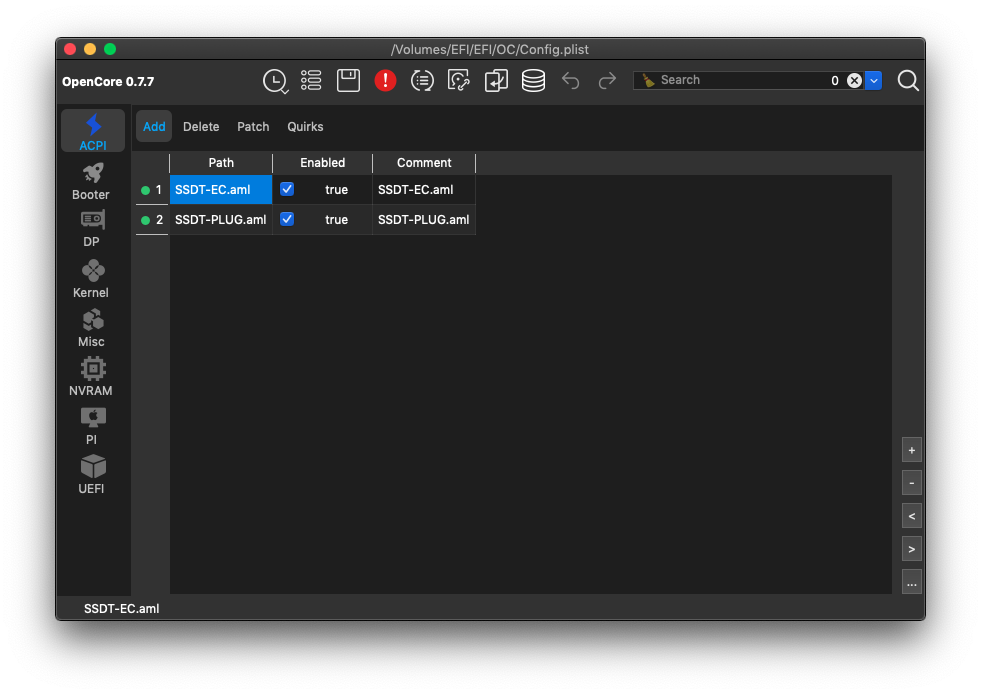Image resolution: width=981 pixels, height=694 pixels.
Task: Click the red exclamation validate icon
Action: (x=385, y=80)
